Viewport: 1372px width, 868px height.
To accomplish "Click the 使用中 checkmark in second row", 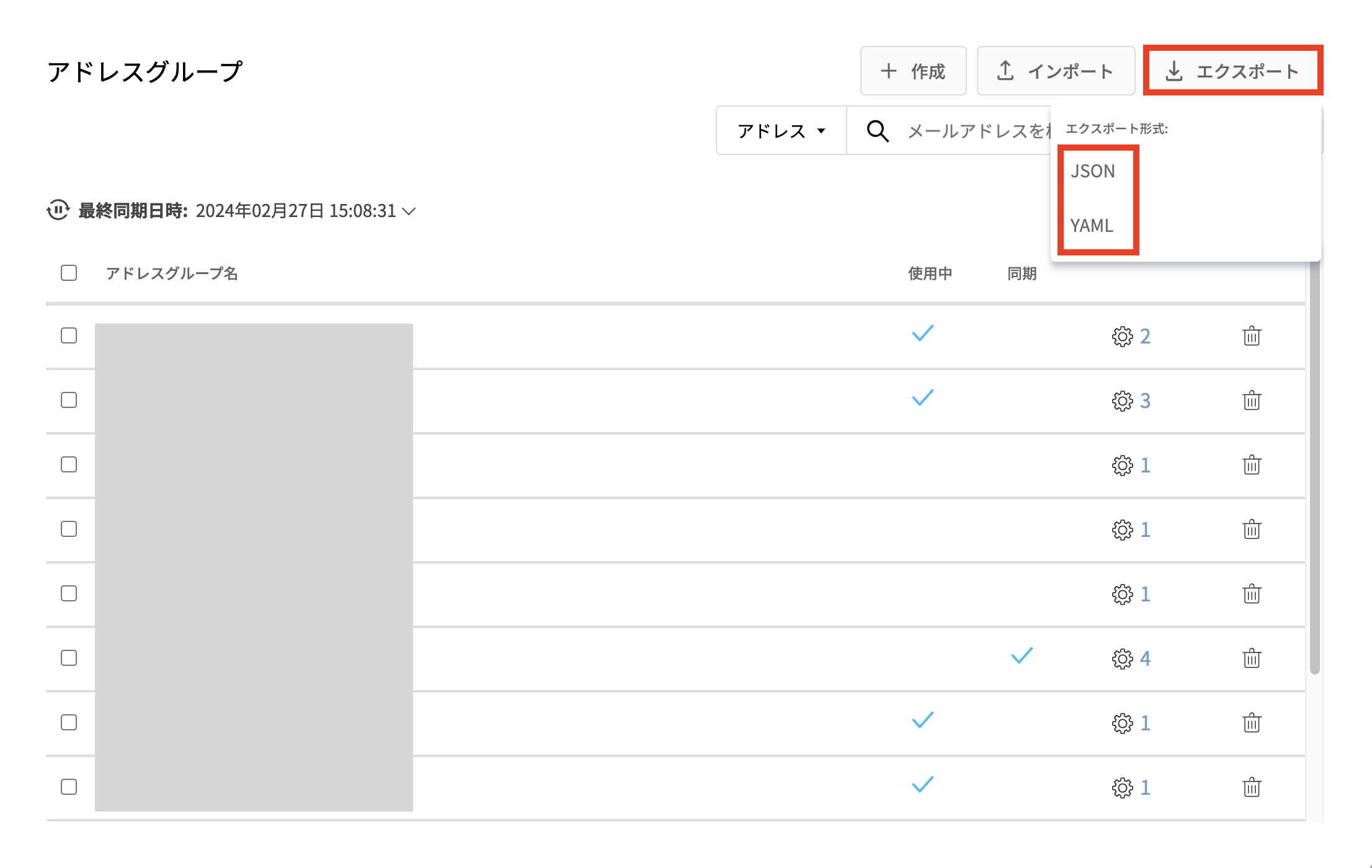I will tap(922, 397).
